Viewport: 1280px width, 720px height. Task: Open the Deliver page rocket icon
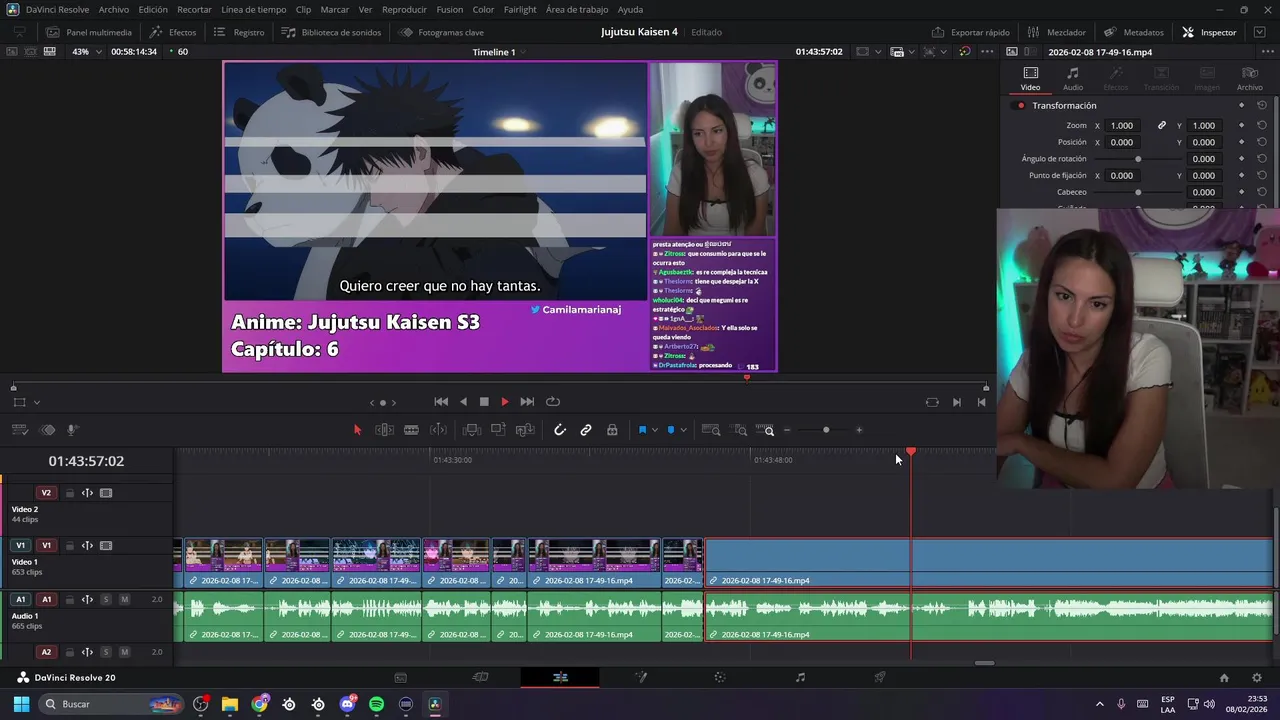click(x=880, y=677)
